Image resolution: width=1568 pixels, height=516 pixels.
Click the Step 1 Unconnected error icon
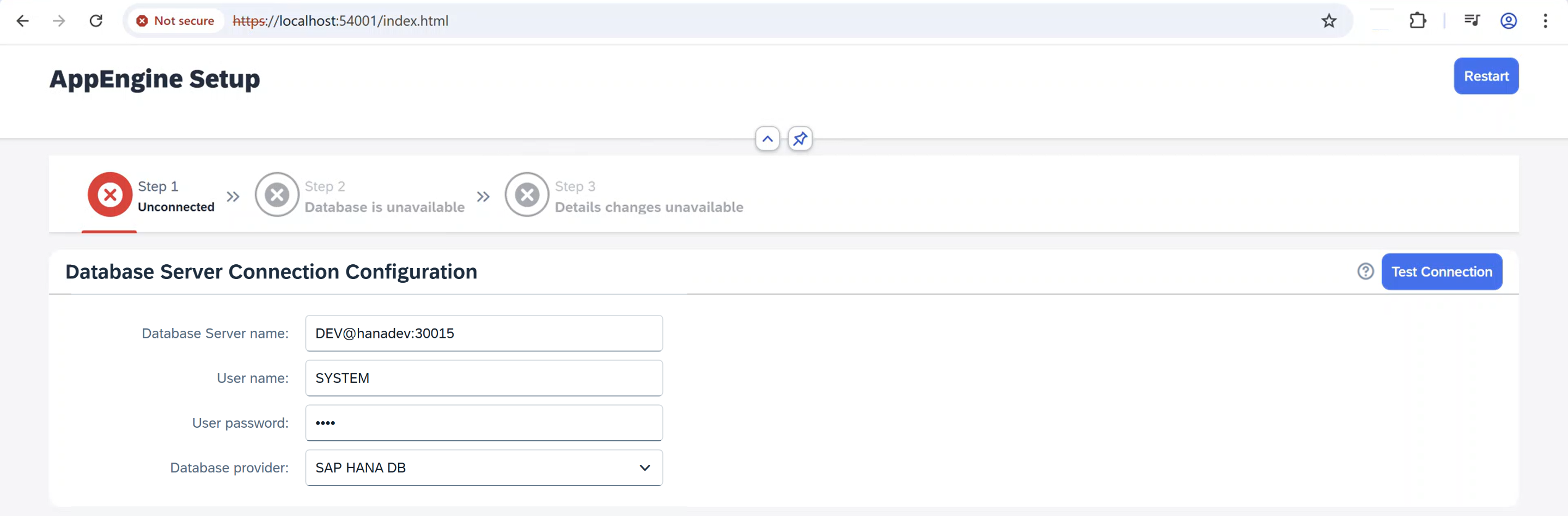109,195
